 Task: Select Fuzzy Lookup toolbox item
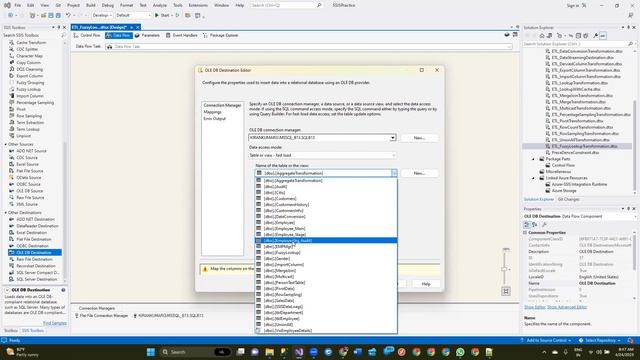[x=29, y=89]
